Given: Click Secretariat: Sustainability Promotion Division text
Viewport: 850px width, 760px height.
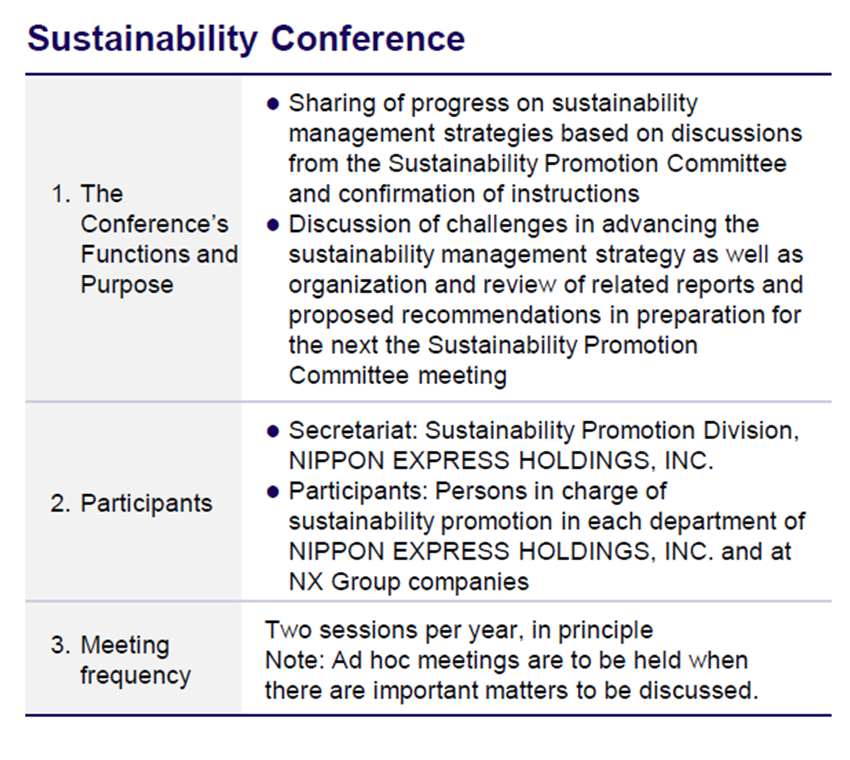Looking at the screenshot, I should coord(544,431).
